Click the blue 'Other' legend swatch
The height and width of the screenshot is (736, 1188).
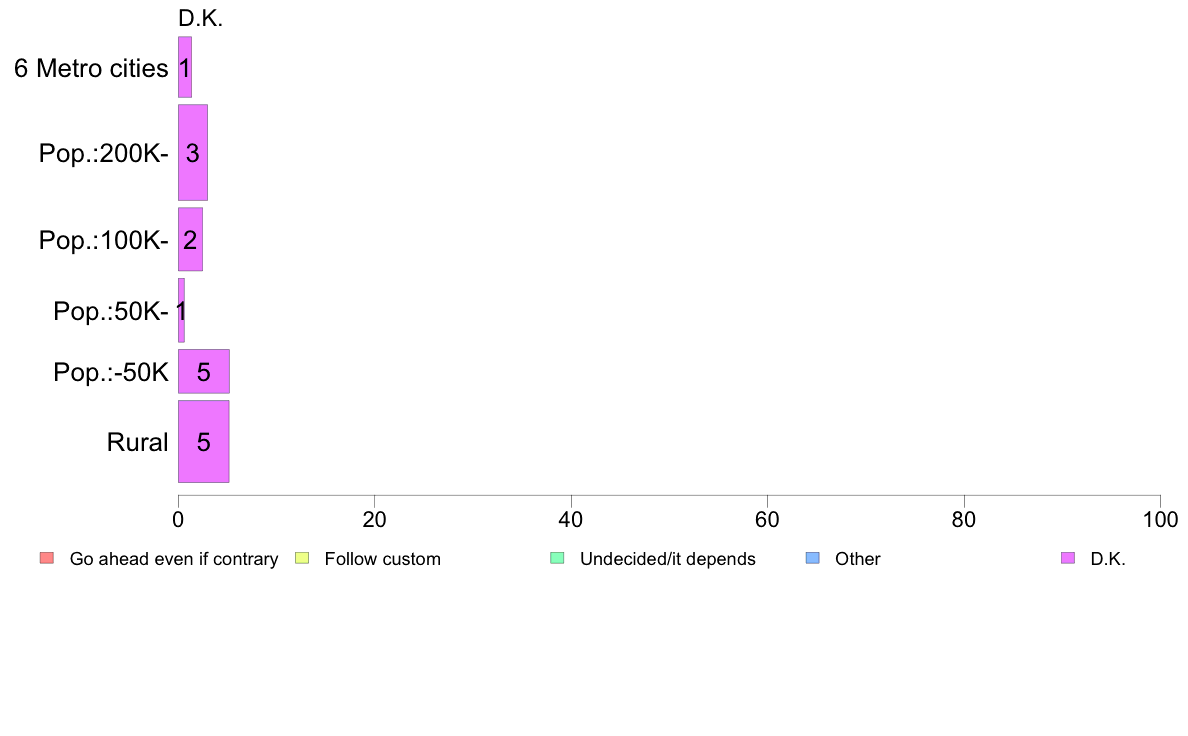click(812, 559)
